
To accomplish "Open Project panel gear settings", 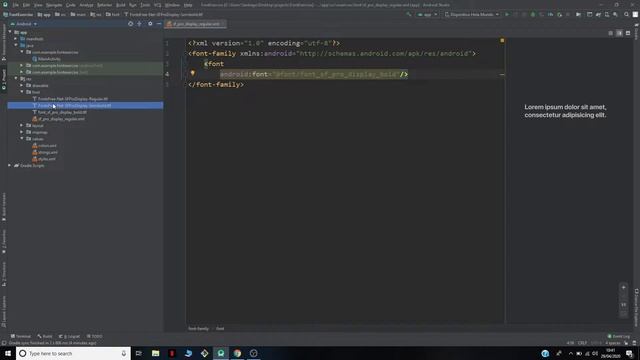I will pyautogui.click(x=150, y=24).
